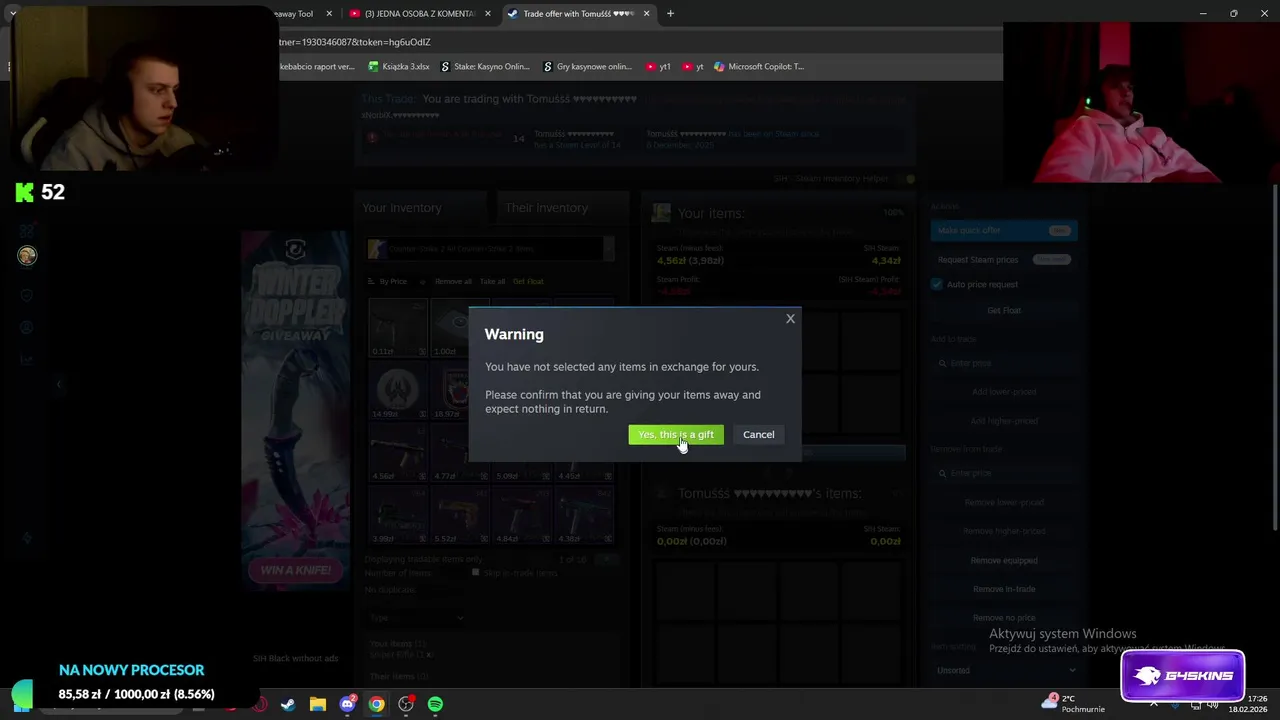This screenshot has width=1280, height=720.
Task: Open Spotify from the taskbar
Action: pos(435,704)
